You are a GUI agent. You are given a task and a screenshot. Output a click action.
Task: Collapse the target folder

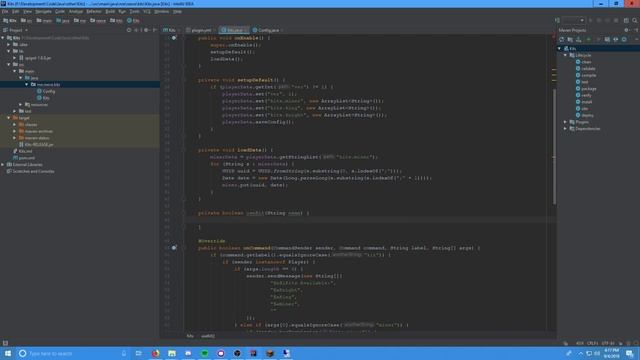[x=9, y=118]
